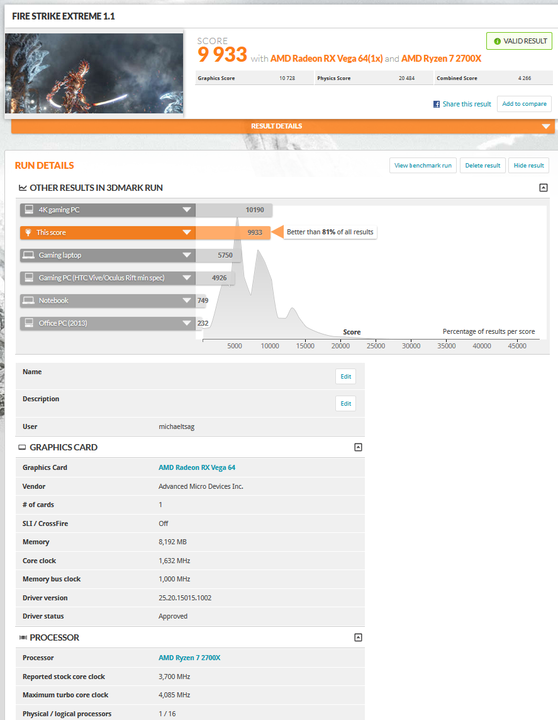Collapse the Processor section

coord(358,637)
